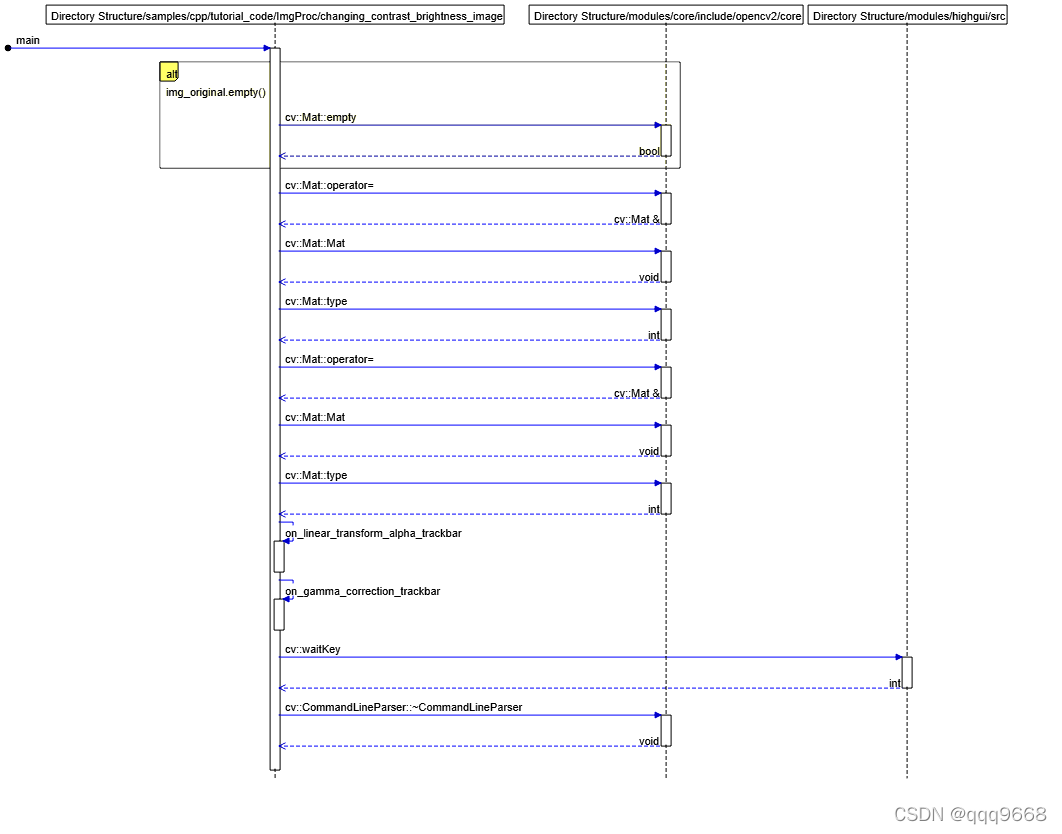
Task: Toggle the main activation bar selection
Action: (x=276, y=400)
